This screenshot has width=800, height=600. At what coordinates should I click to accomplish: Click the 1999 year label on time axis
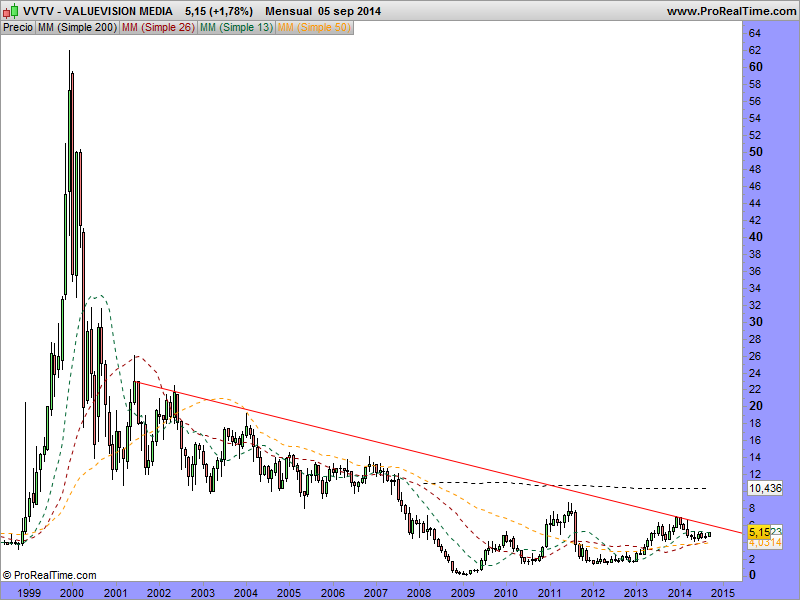point(29,593)
